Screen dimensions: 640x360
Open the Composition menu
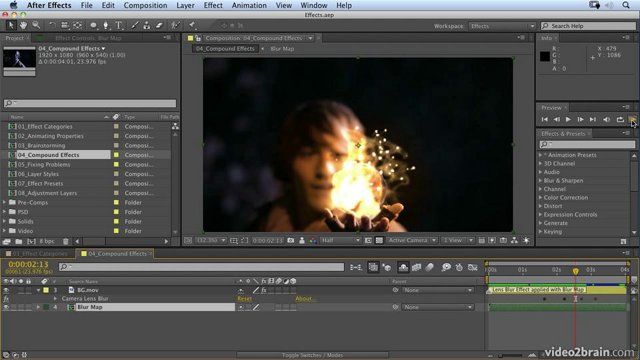pos(145,5)
